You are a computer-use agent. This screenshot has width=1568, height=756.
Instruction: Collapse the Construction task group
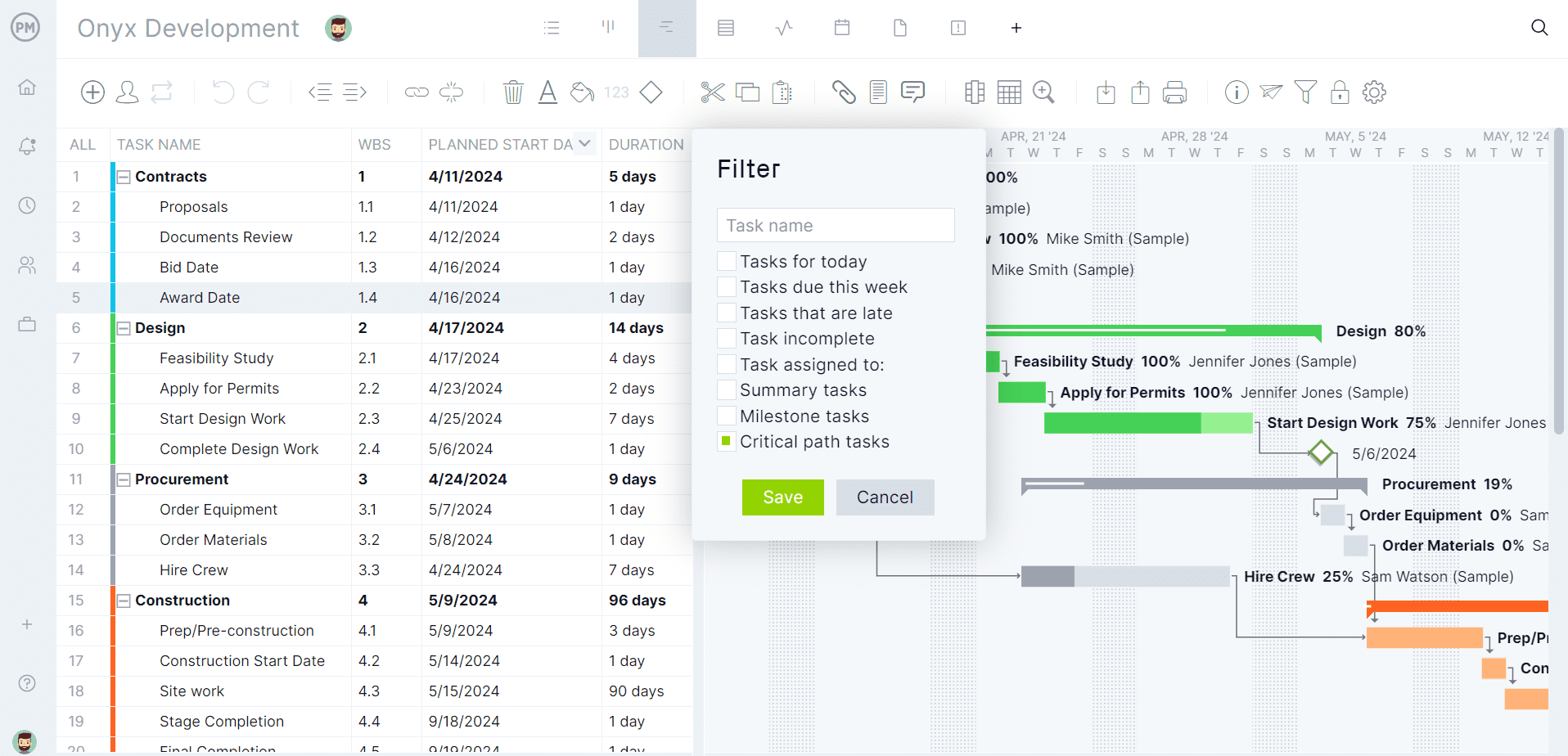pyautogui.click(x=124, y=600)
